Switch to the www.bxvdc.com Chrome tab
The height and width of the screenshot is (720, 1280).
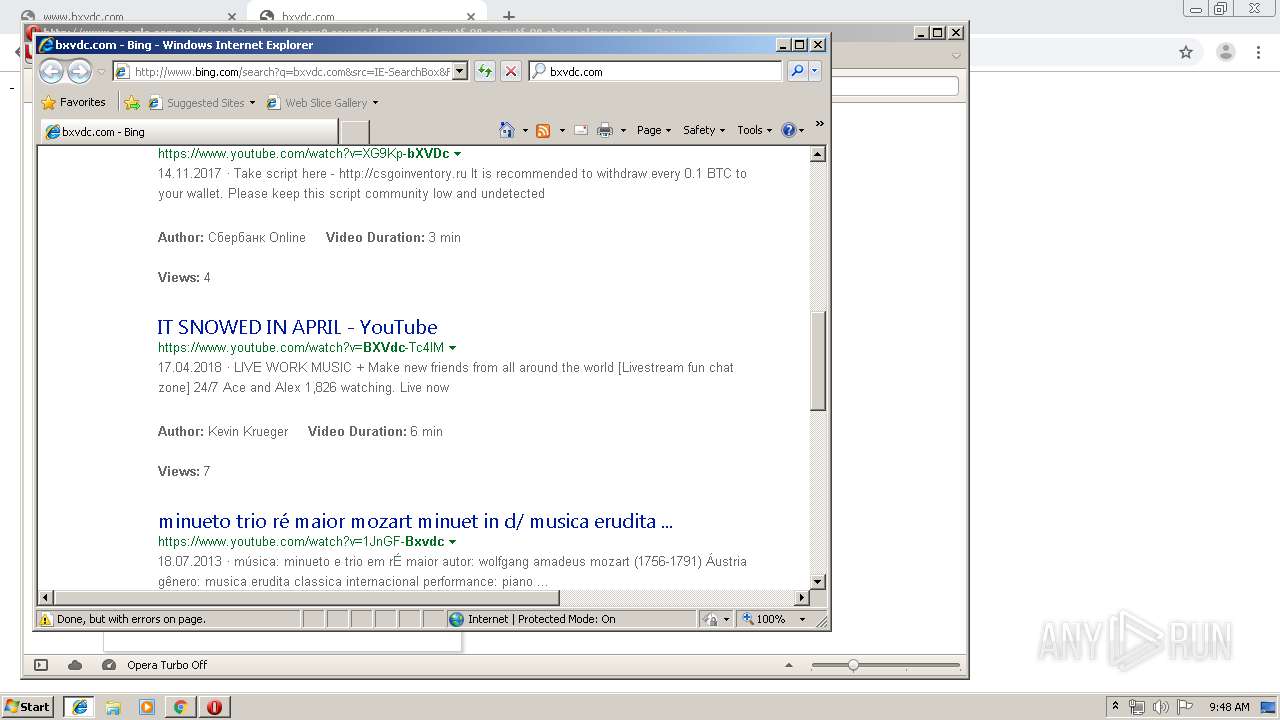(130, 17)
